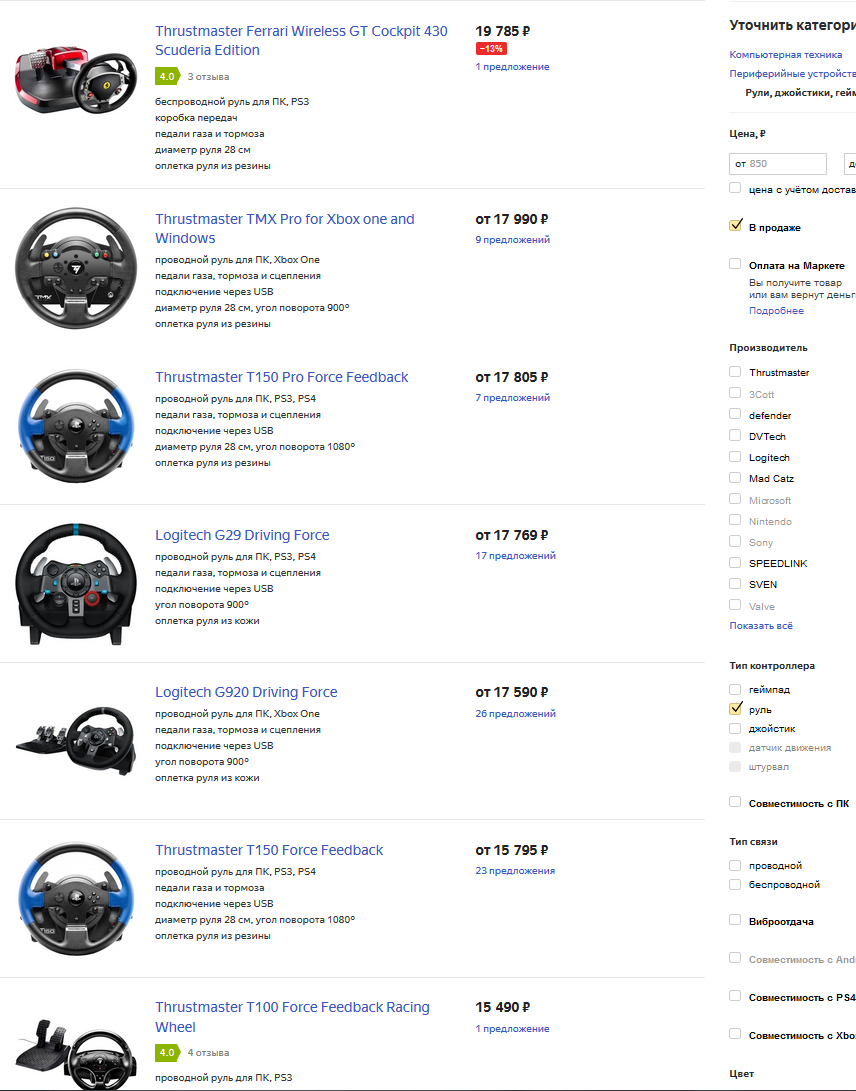View the 9 предложений offers link
Viewport: 856px width, 1091px height.
pyautogui.click(x=513, y=239)
